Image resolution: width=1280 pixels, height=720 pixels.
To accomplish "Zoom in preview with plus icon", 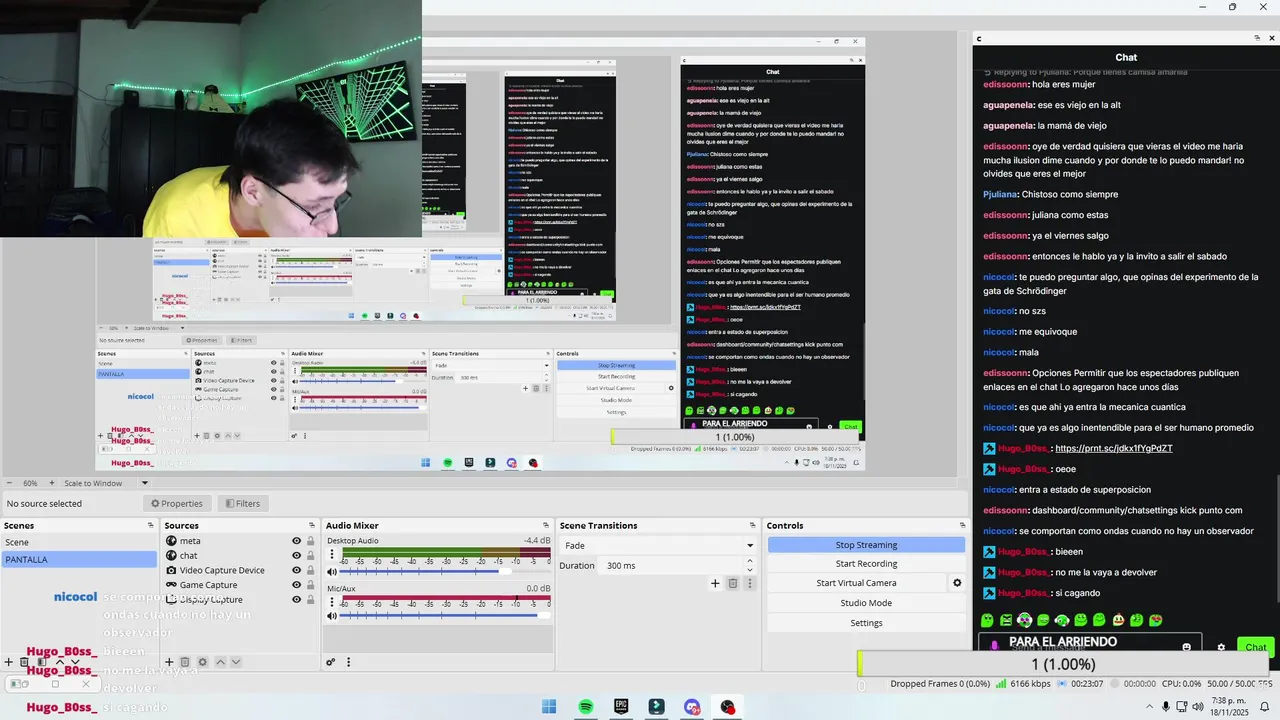I will click(x=52, y=483).
